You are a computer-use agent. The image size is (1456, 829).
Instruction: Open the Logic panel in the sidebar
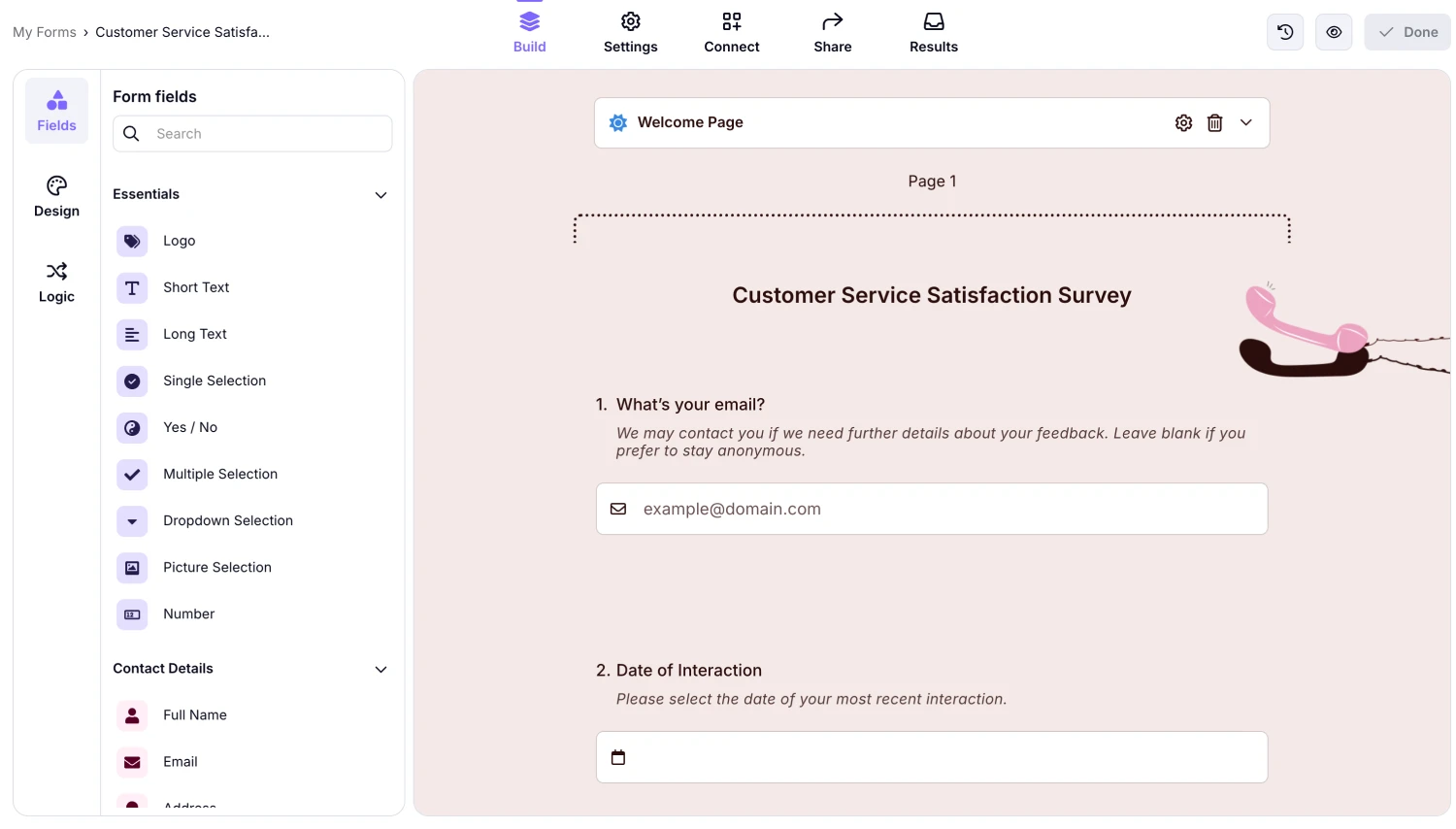(56, 282)
